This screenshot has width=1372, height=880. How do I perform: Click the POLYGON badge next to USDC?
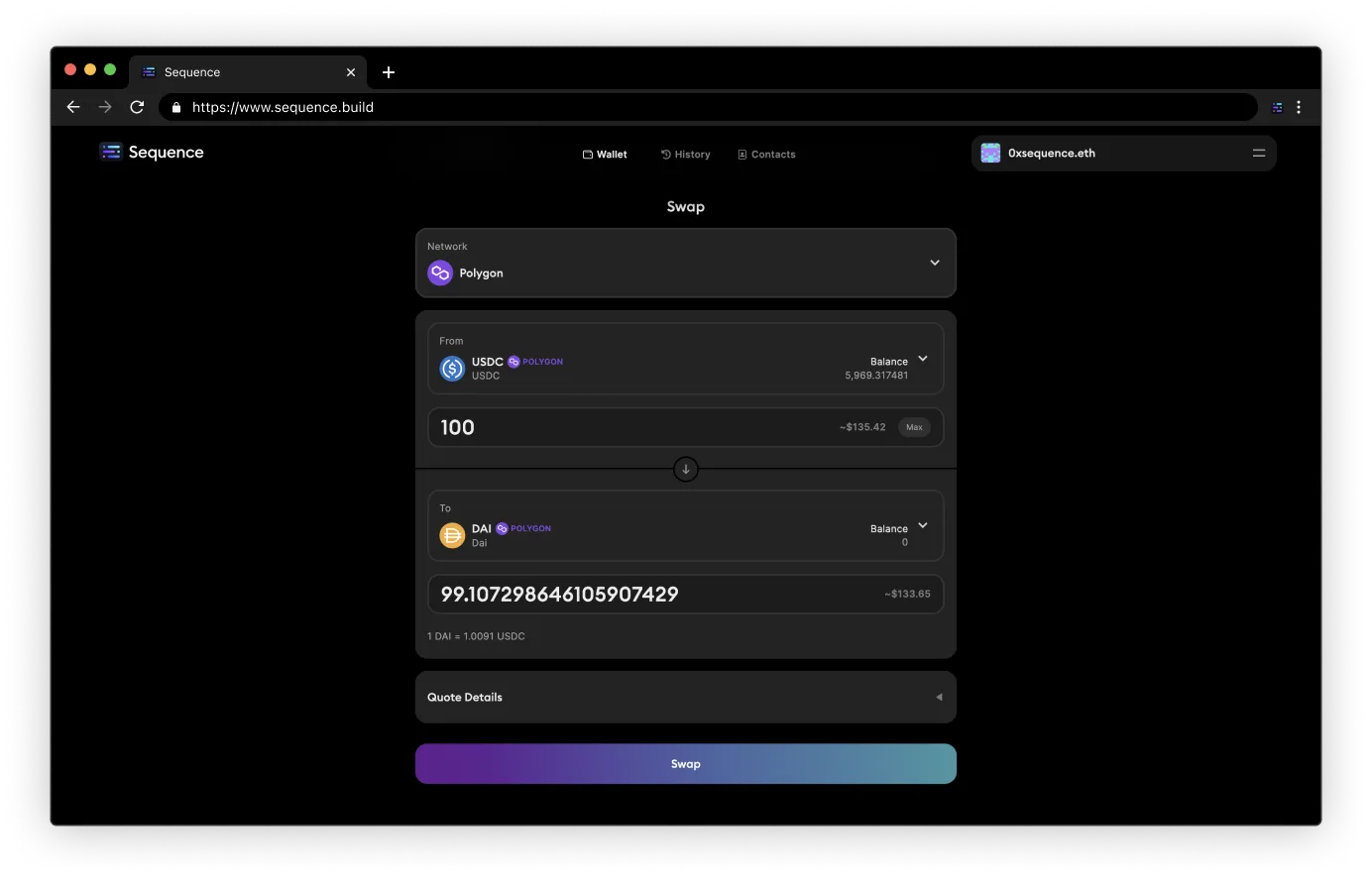point(535,362)
